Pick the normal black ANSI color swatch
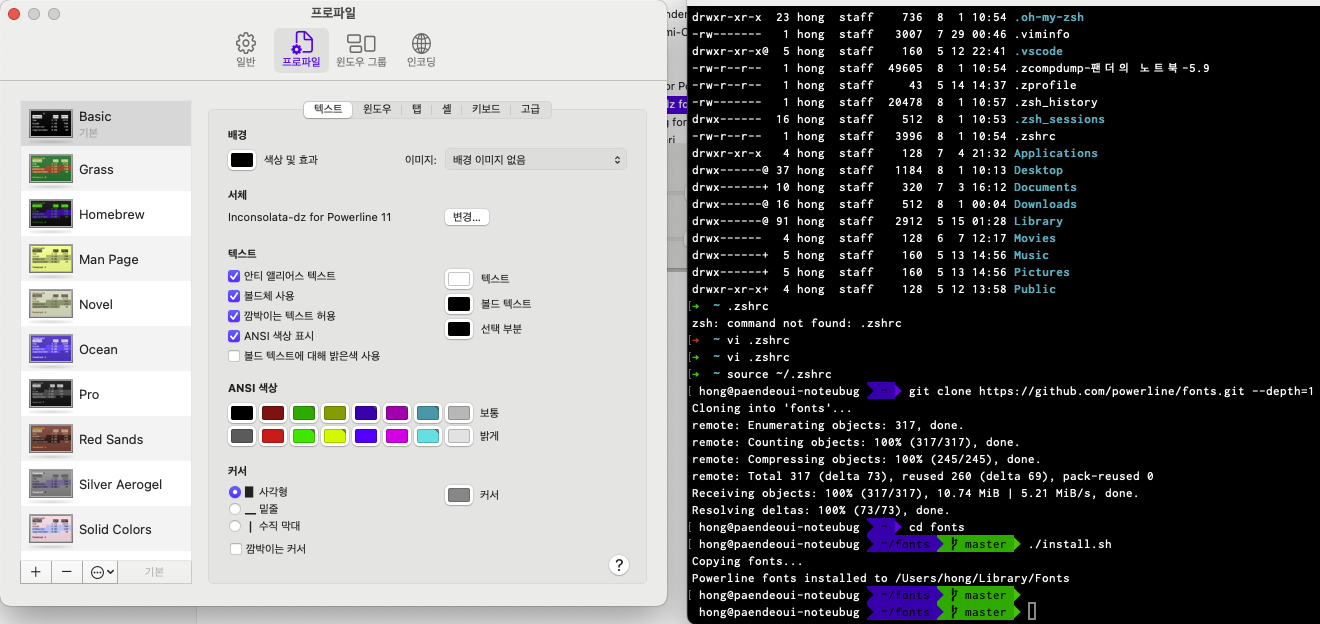This screenshot has width=1320, height=624. (x=242, y=413)
